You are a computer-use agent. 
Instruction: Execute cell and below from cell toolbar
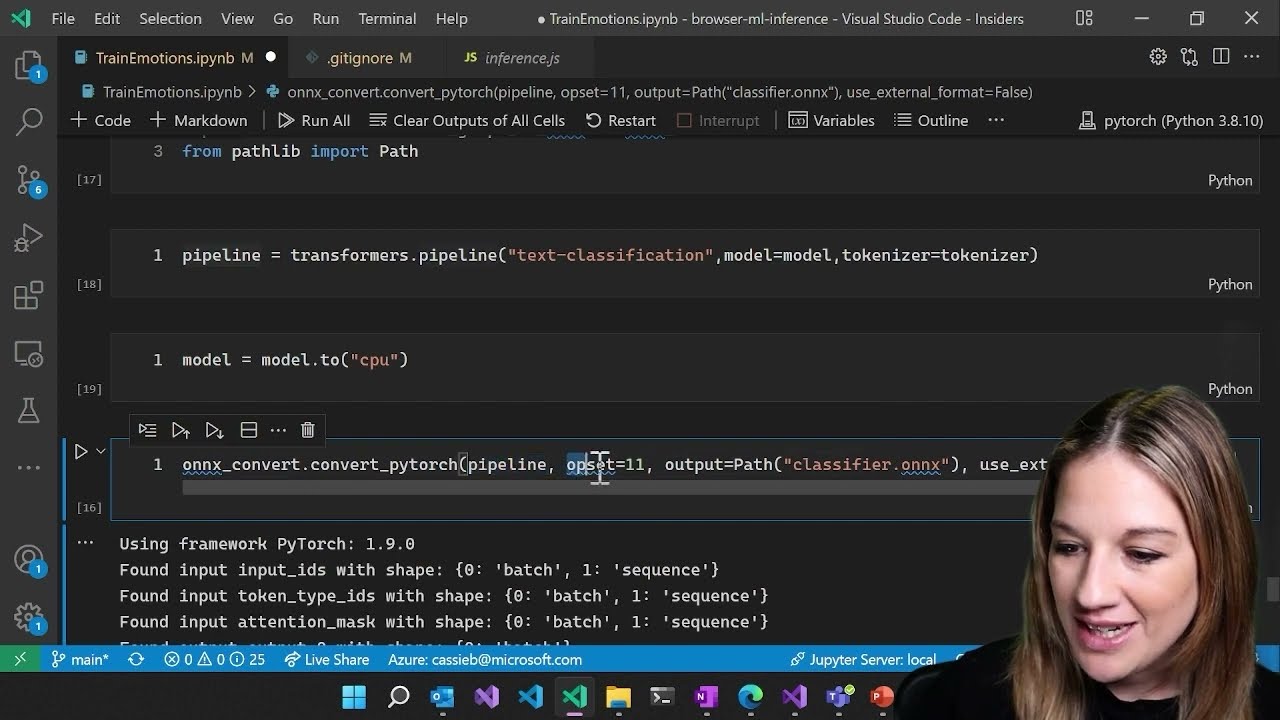pos(214,430)
